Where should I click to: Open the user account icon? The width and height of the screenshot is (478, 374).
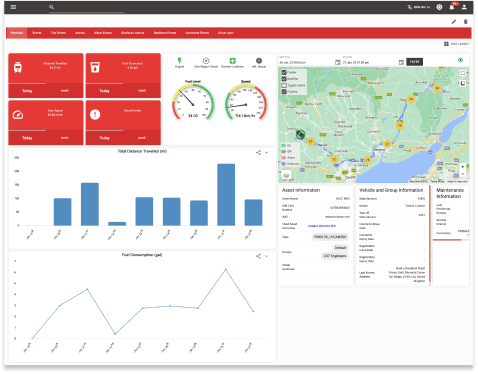pyautogui.click(x=464, y=7)
